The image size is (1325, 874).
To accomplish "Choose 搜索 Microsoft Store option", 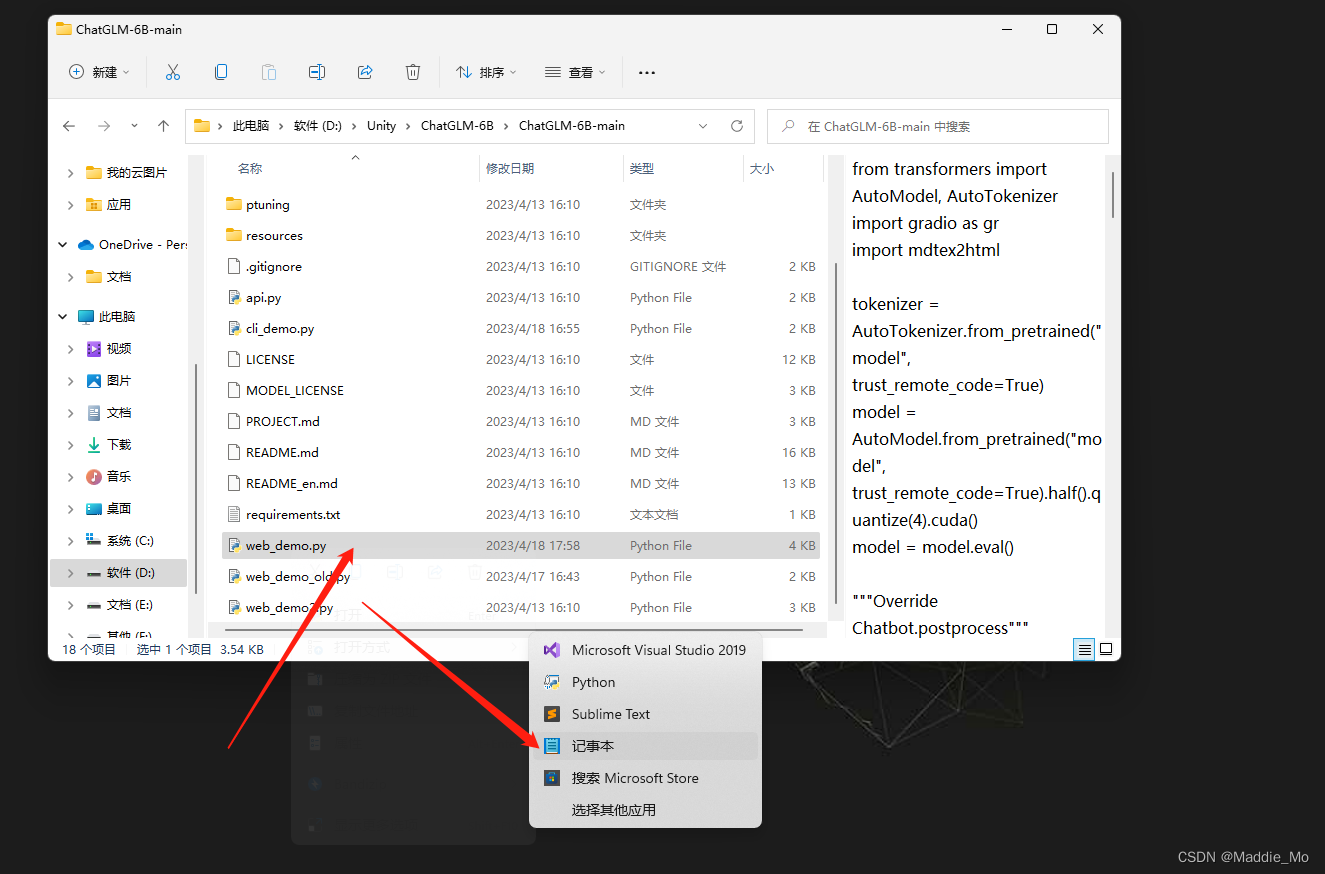I will click(x=645, y=778).
